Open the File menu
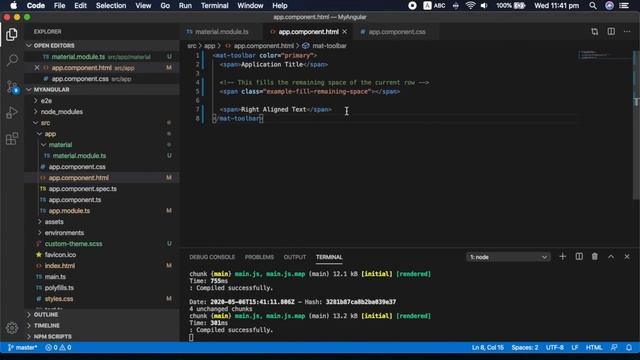640x360 pixels. click(x=59, y=6)
